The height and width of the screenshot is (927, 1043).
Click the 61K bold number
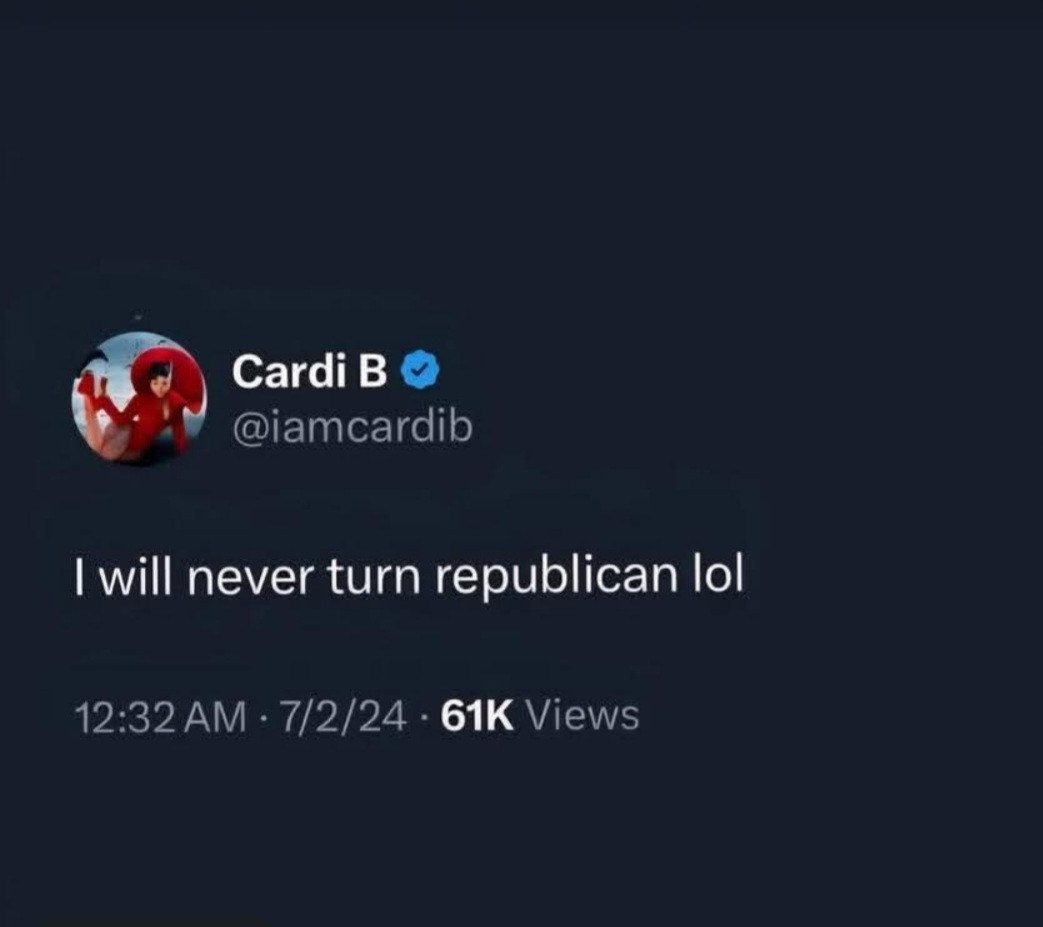click(477, 717)
